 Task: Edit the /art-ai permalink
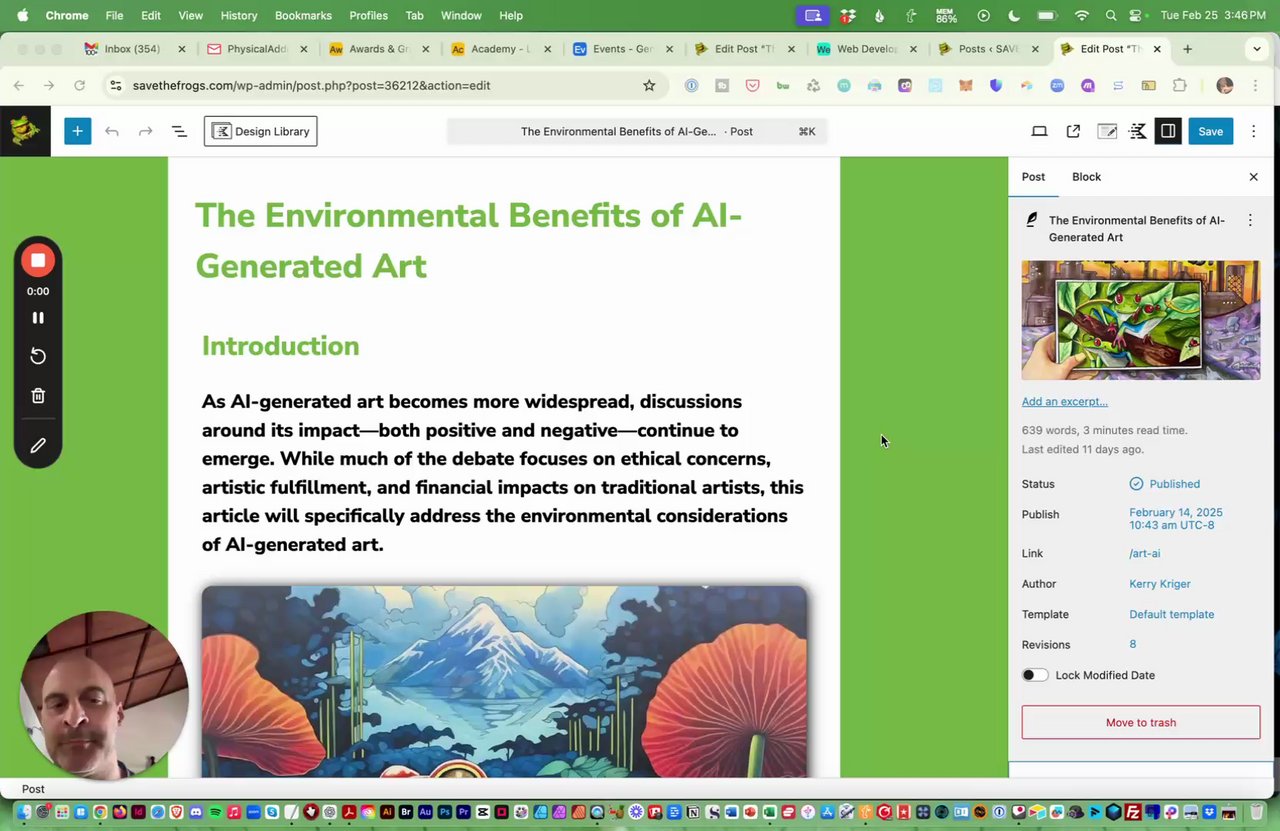(x=1145, y=553)
